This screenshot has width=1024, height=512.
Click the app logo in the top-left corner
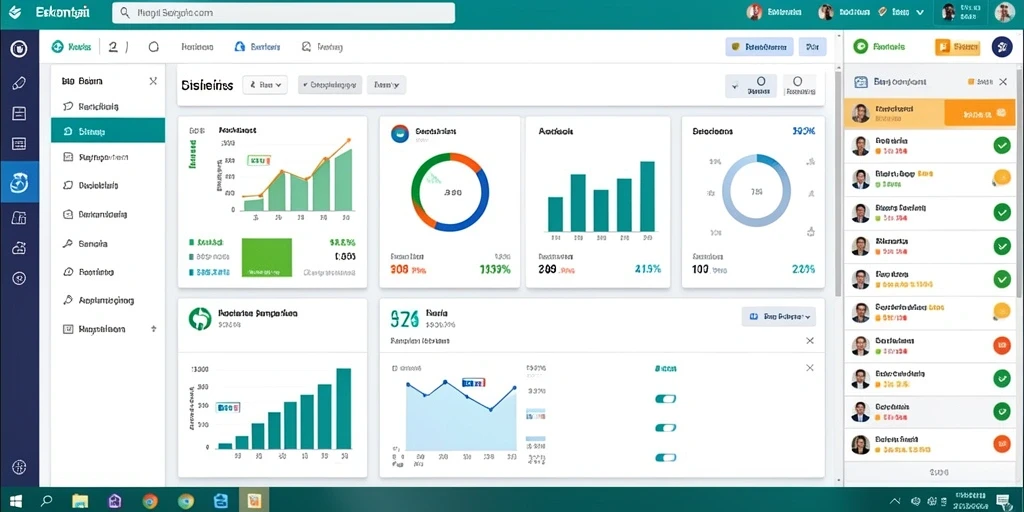point(14,12)
